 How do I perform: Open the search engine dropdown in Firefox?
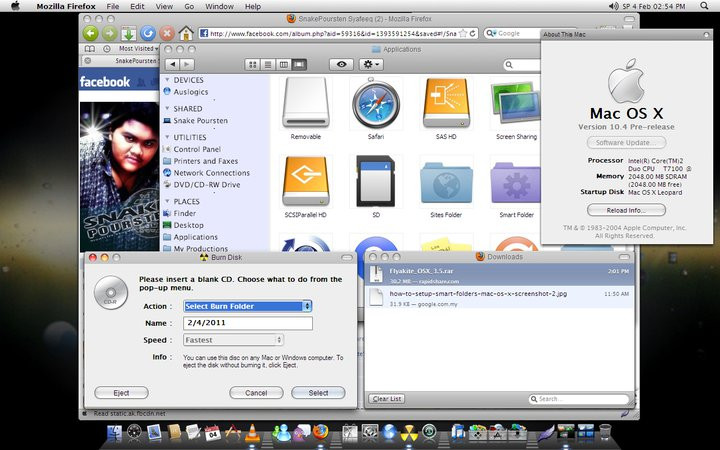click(491, 34)
